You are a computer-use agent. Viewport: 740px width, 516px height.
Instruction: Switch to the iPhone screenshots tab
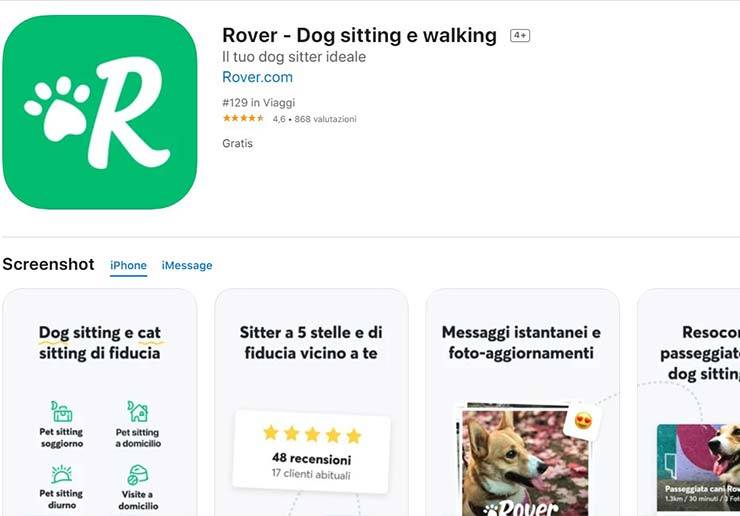point(128,265)
